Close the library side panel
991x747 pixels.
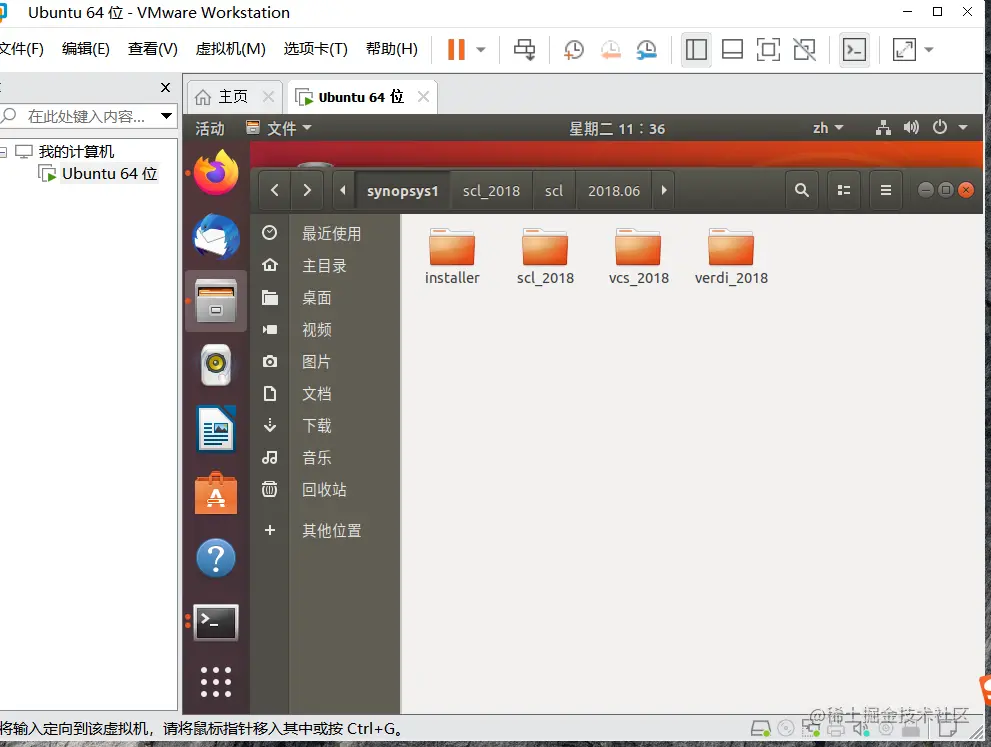166,87
